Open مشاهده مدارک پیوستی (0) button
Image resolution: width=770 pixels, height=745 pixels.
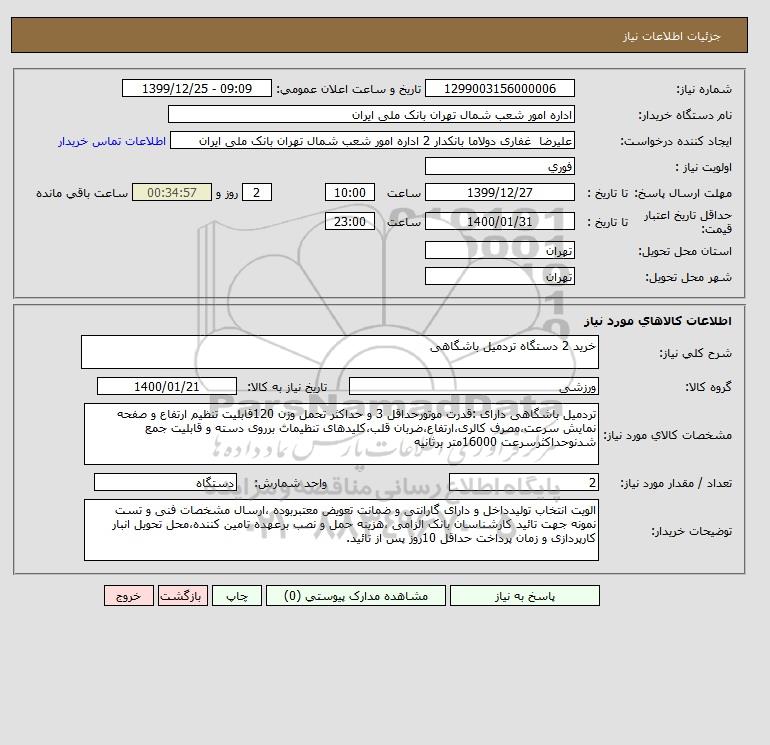tap(356, 596)
